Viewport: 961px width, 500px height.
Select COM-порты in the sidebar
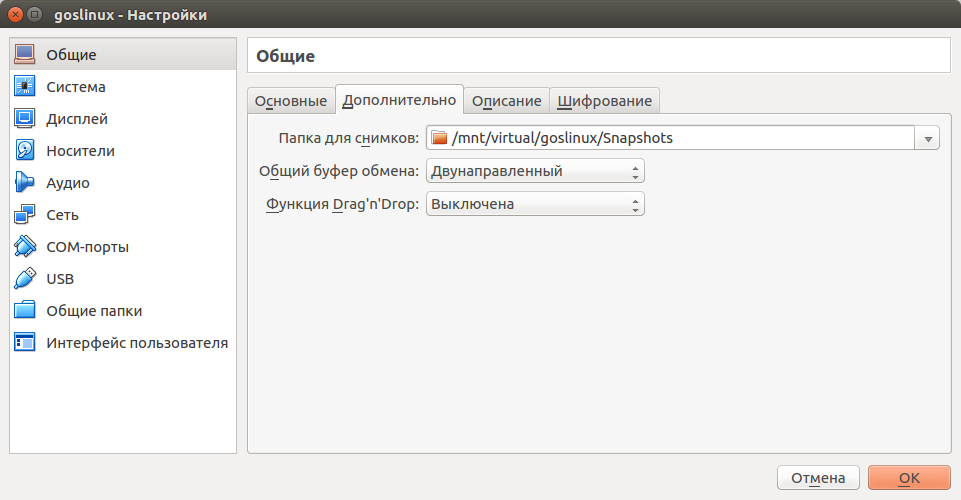click(x=123, y=247)
